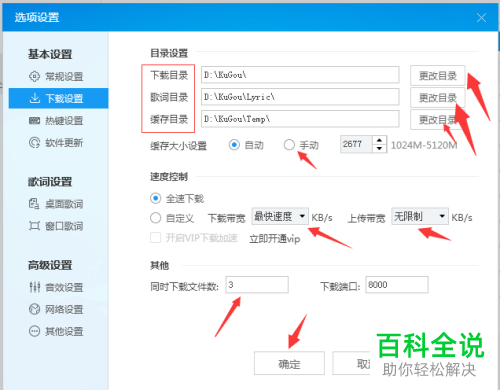500x390 pixels.
Task: Click the cache size field showing 2677
Action: click(356, 144)
